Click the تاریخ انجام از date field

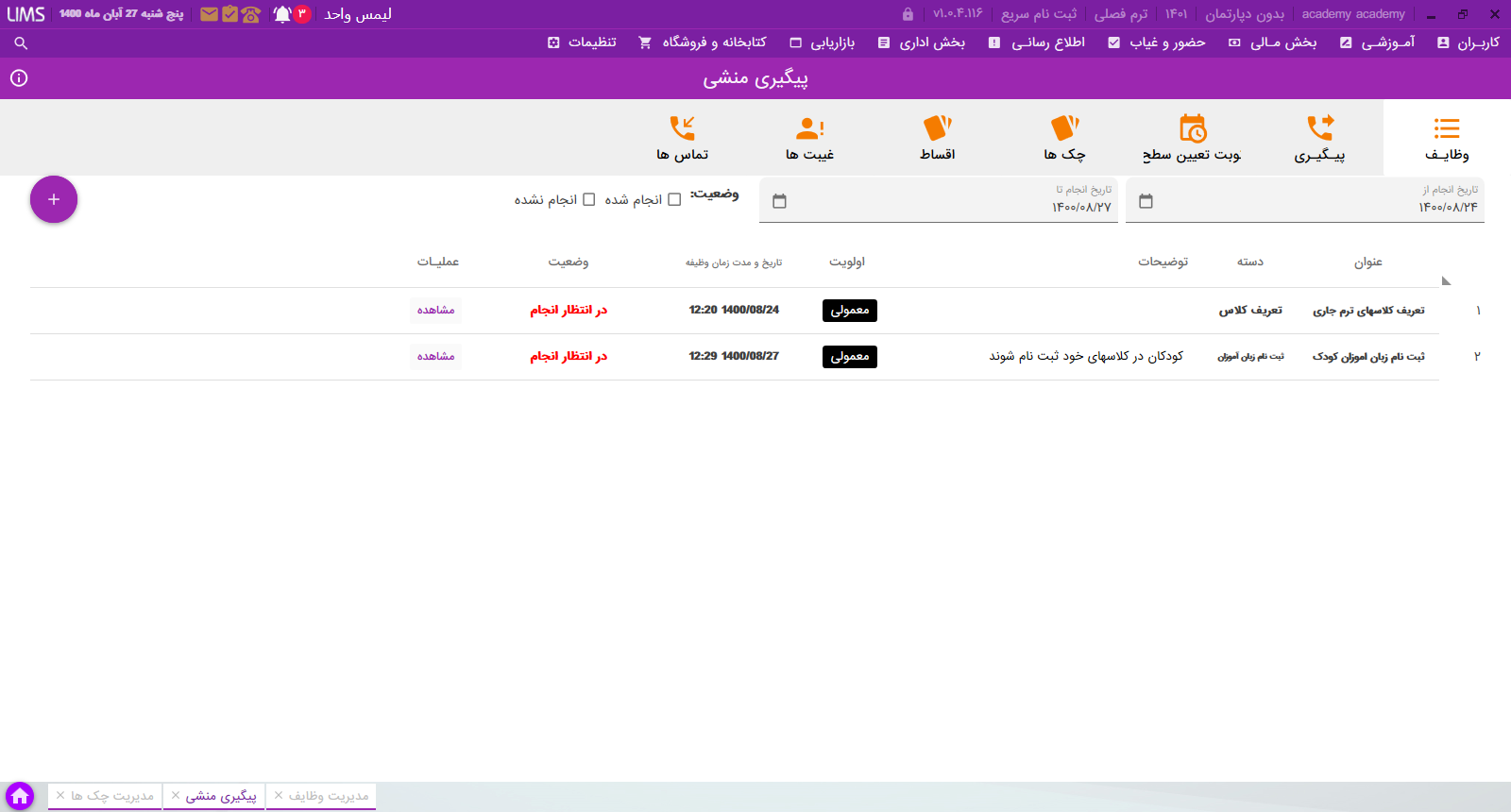coord(1305,200)
